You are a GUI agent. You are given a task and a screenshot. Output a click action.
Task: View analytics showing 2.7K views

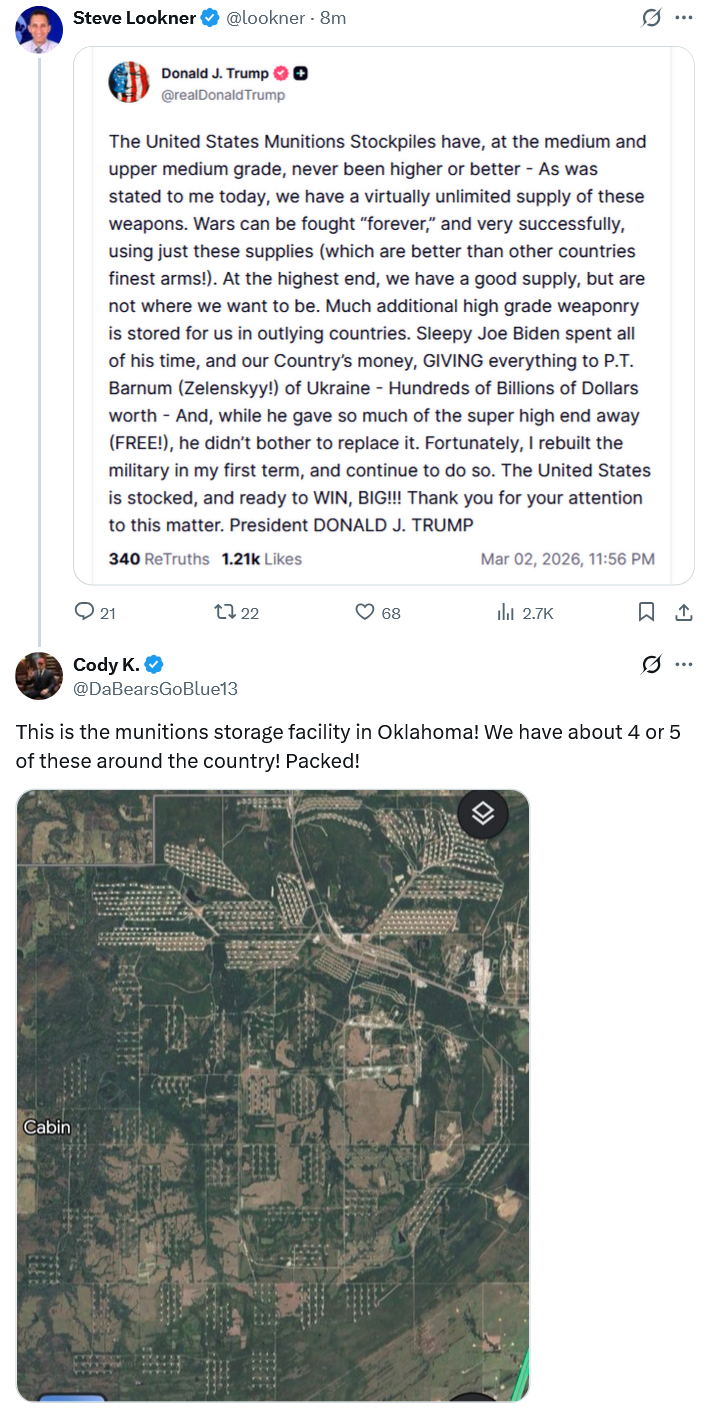525,612
